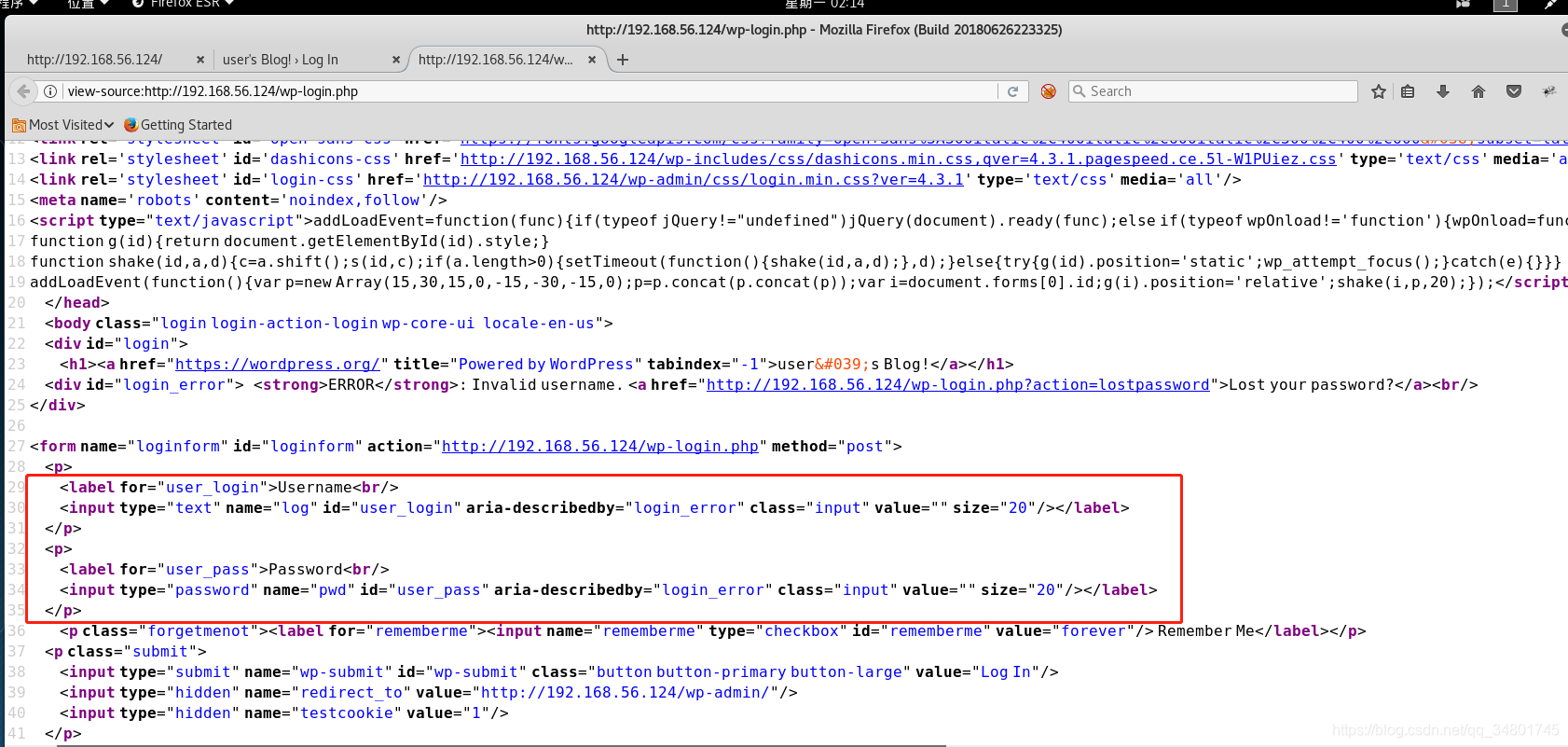This screenshot has width=1568, height=747.
Task: Open the form action wp-login.php link
Action: click(600, 447)
